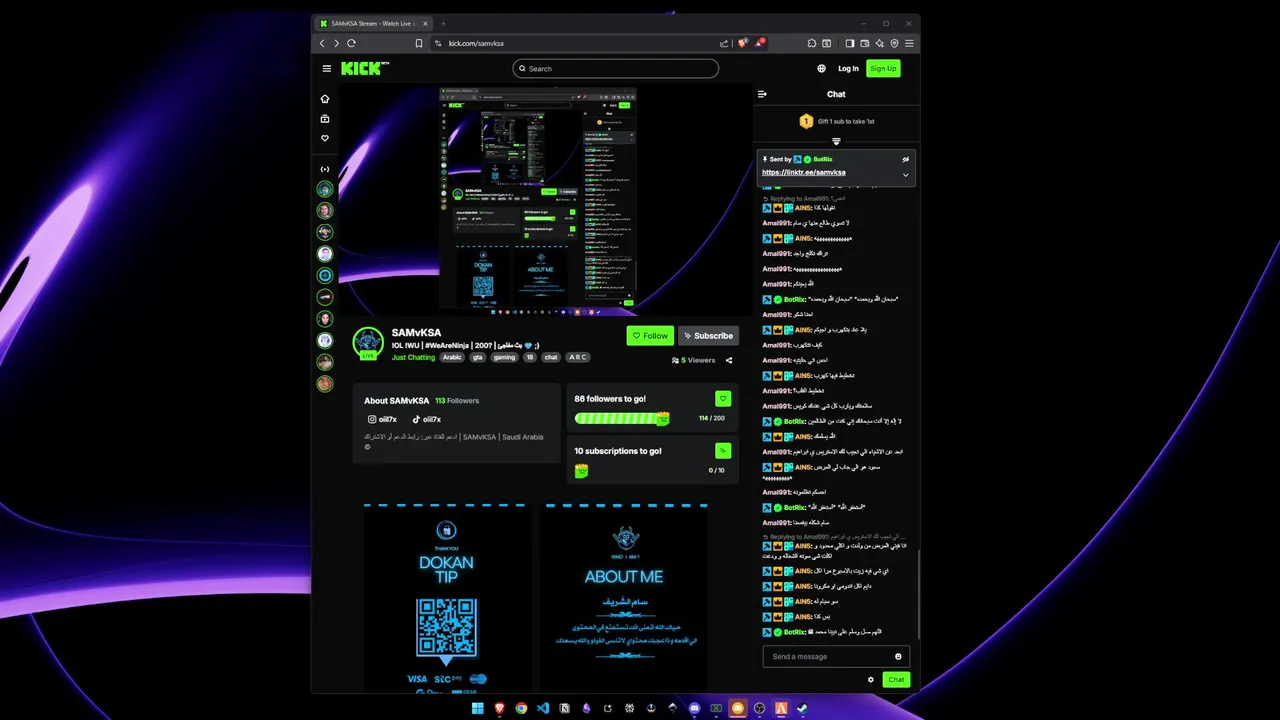The height and width of the screenshot is (720, 1280).
Task: Click the share icon beside Viewers
Action: pos(729,360)
